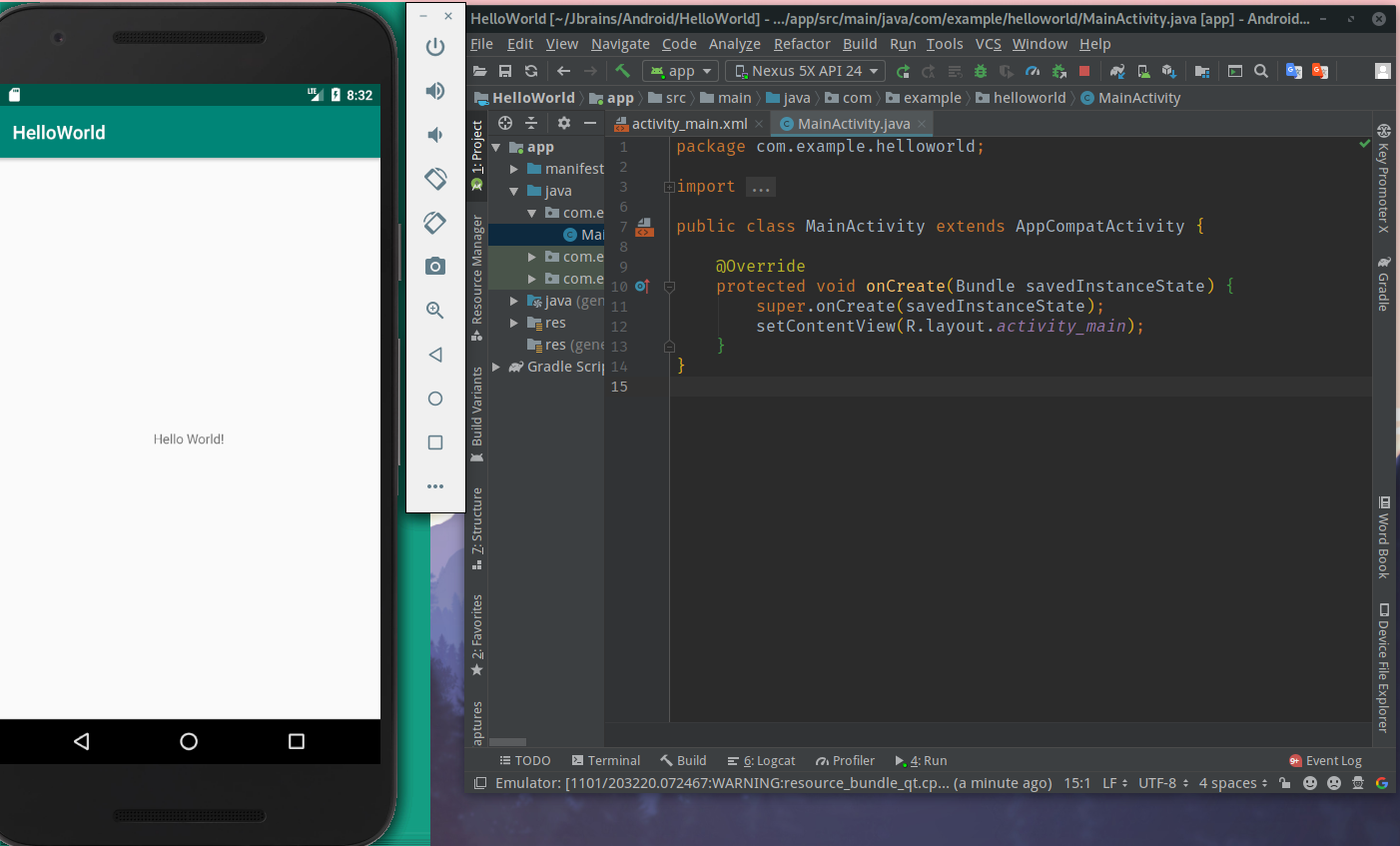The height and width of the screenshot is (846, 1400).
Task: Open the profiler gauge icon in toolbar
Action: (1033, 71)
